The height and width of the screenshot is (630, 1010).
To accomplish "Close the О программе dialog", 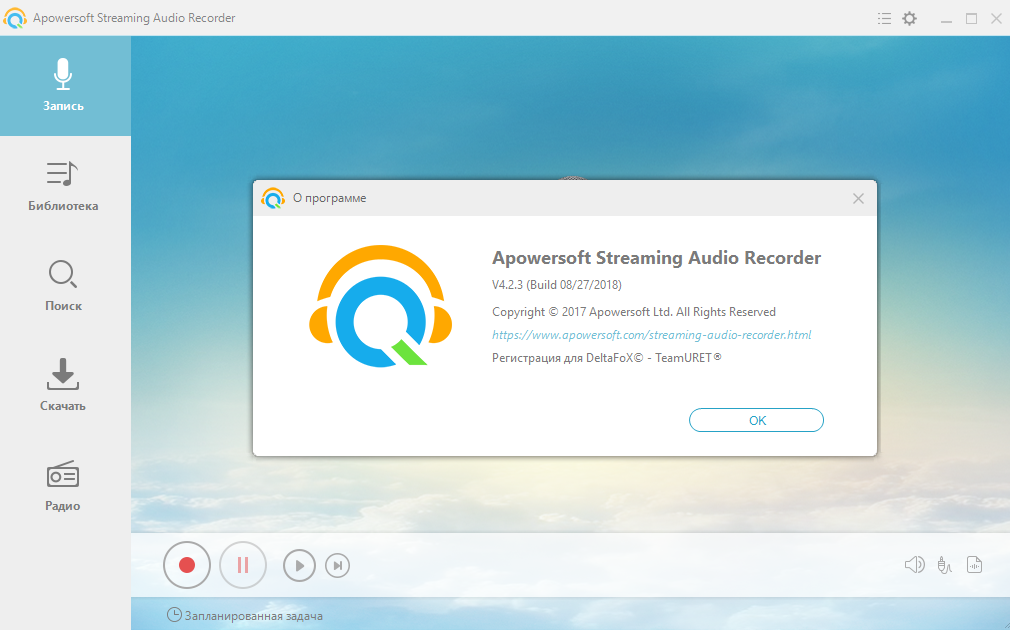I will pos(858,198).
